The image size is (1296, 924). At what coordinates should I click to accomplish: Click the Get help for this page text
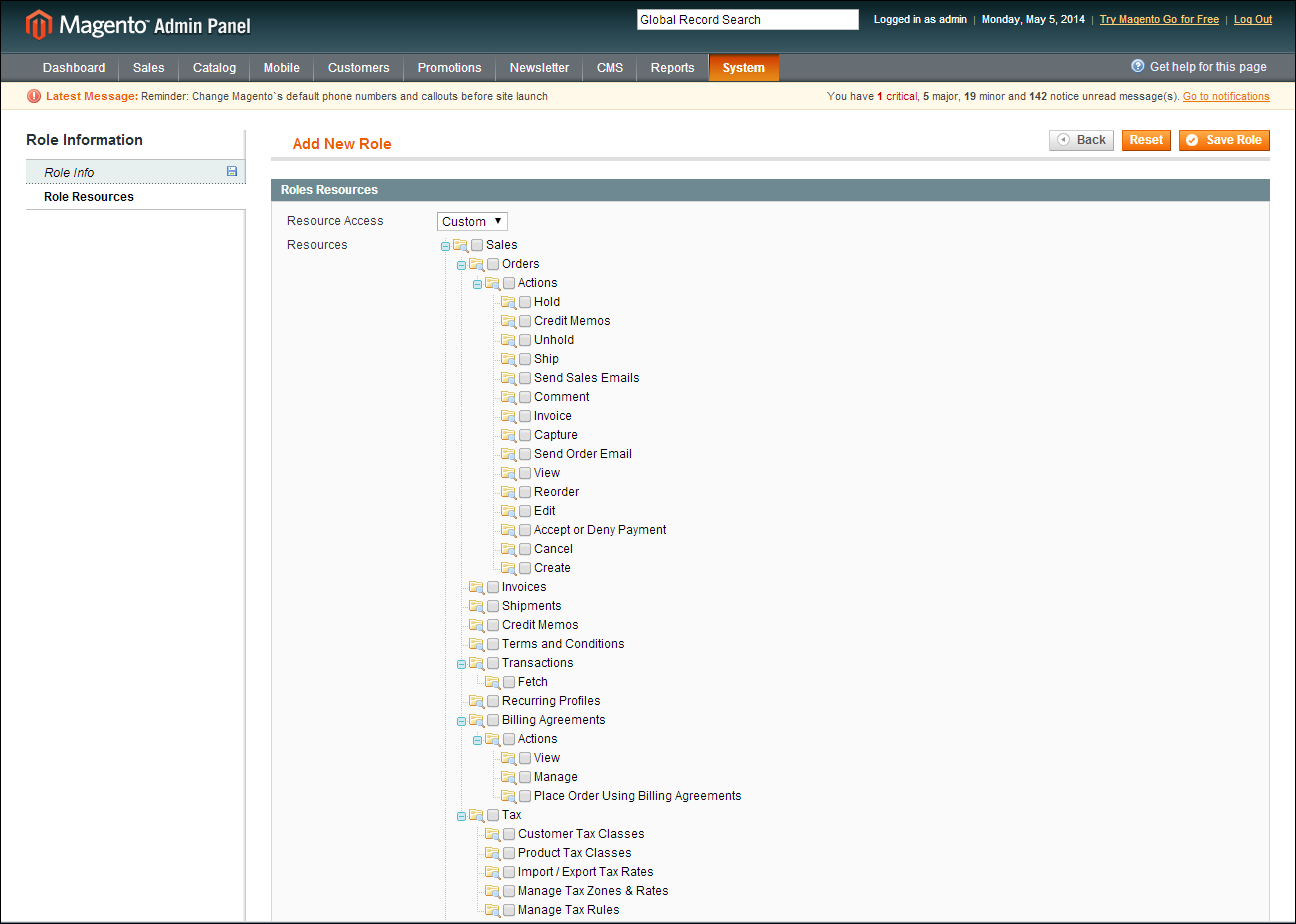[x=1208, y=67]
